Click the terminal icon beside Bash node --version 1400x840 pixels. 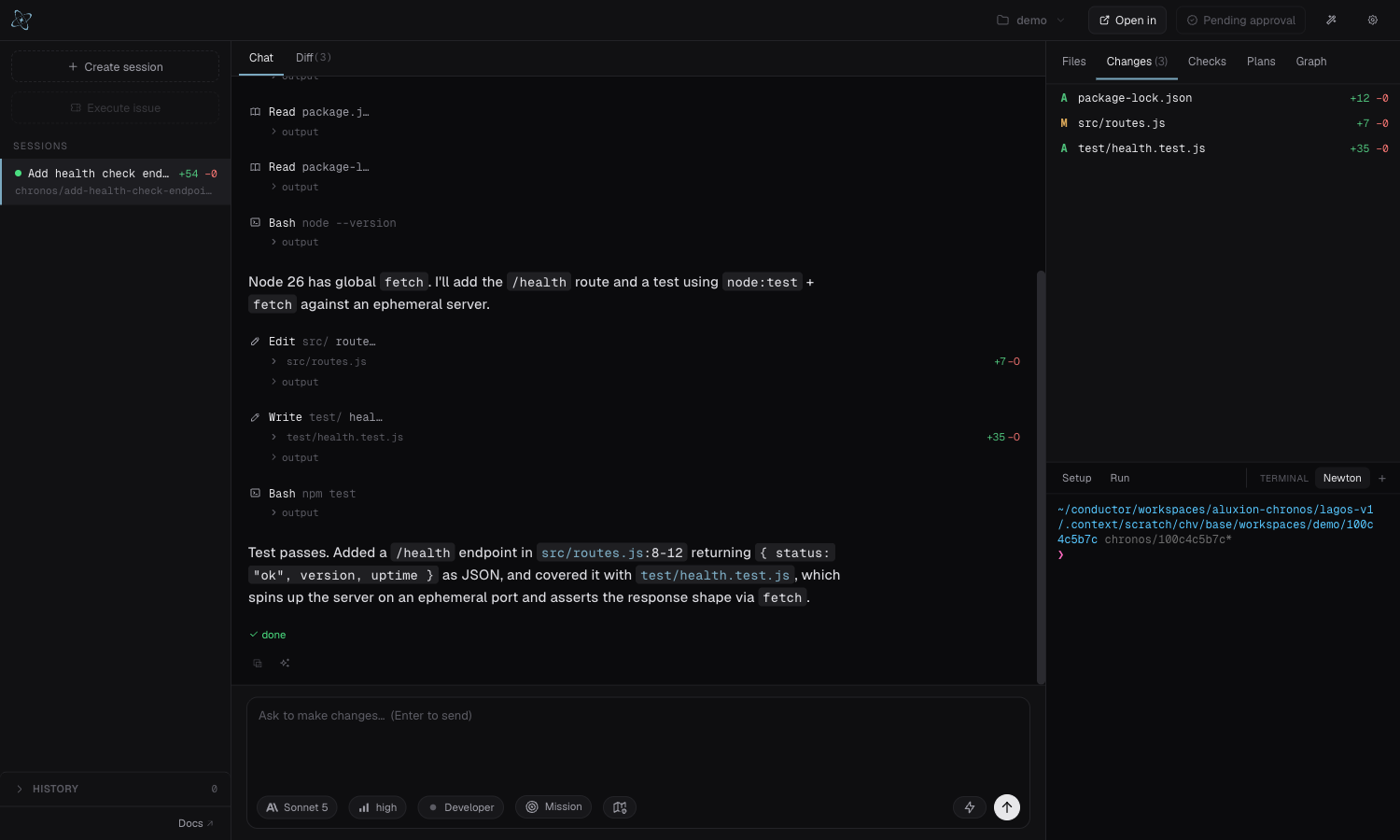tap(255, 223)
